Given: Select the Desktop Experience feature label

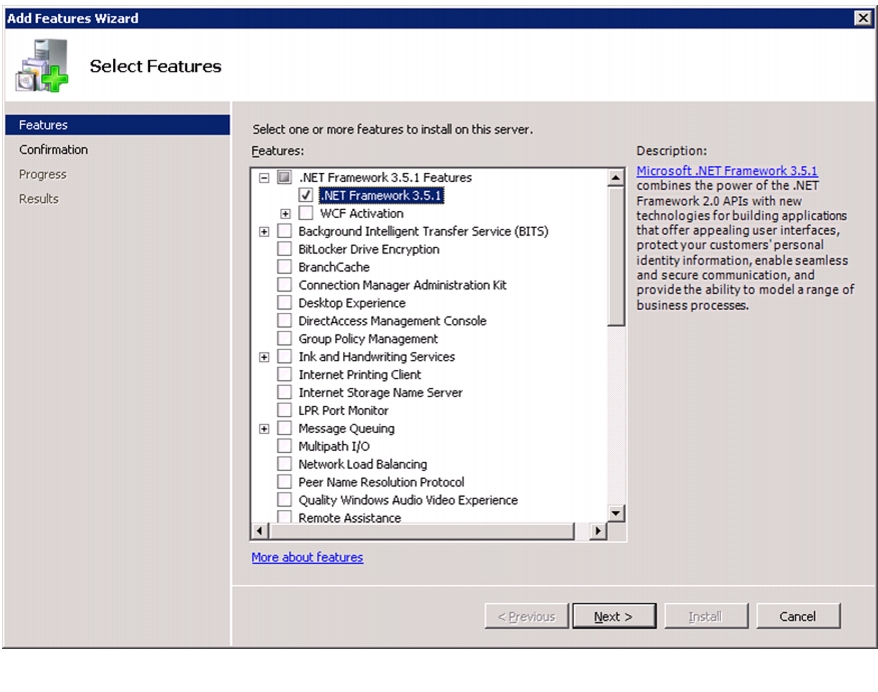Looking at the screenshot, I should 352,303.
